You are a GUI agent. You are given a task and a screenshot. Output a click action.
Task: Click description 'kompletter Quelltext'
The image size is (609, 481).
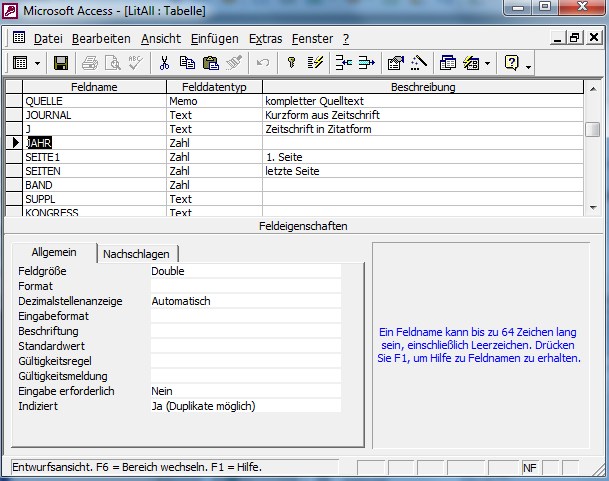(314, 101)
